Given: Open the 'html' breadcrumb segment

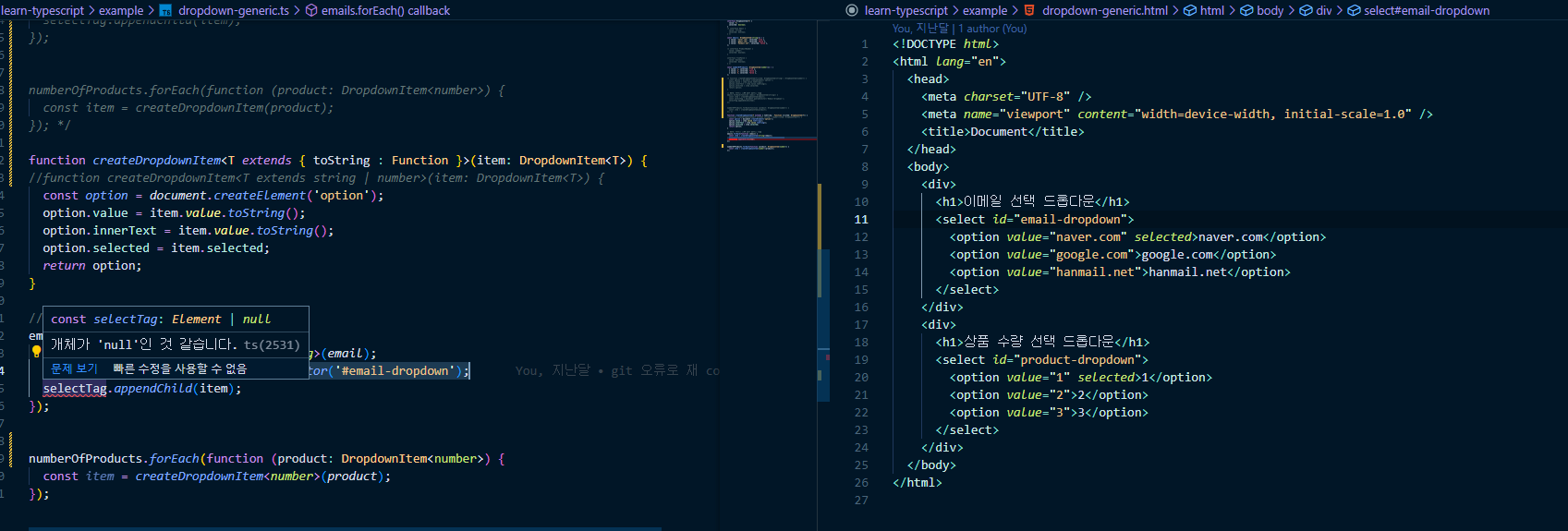Looking at the screenshot, I should point(1212,10).
